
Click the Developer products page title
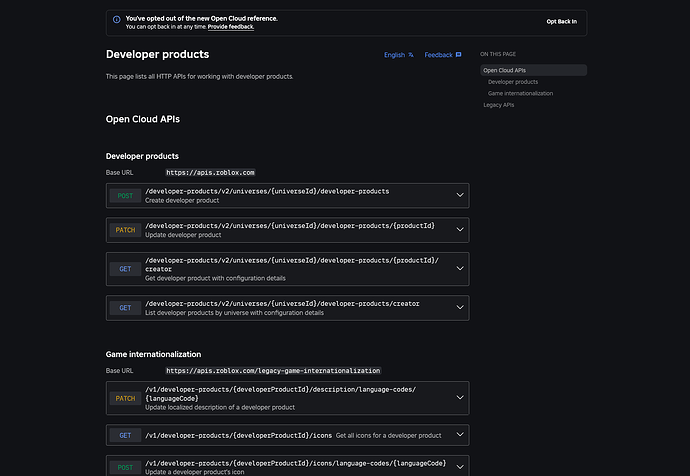tap(158, 54)
